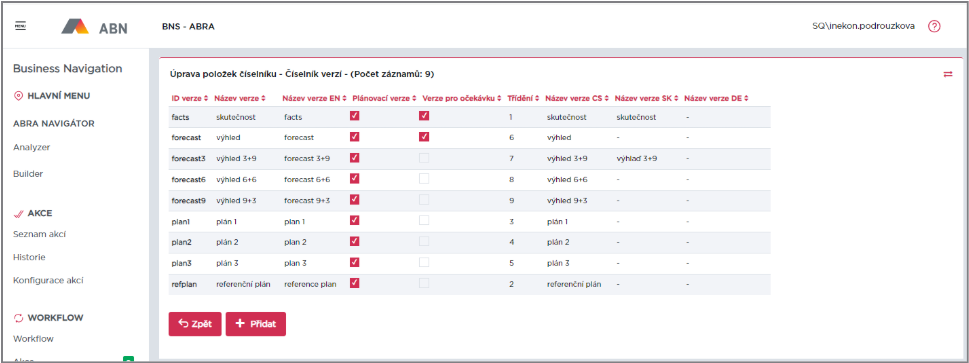Click the Hlavní menu location pin icon
969x363 pixels.
(x=18, y=96)
